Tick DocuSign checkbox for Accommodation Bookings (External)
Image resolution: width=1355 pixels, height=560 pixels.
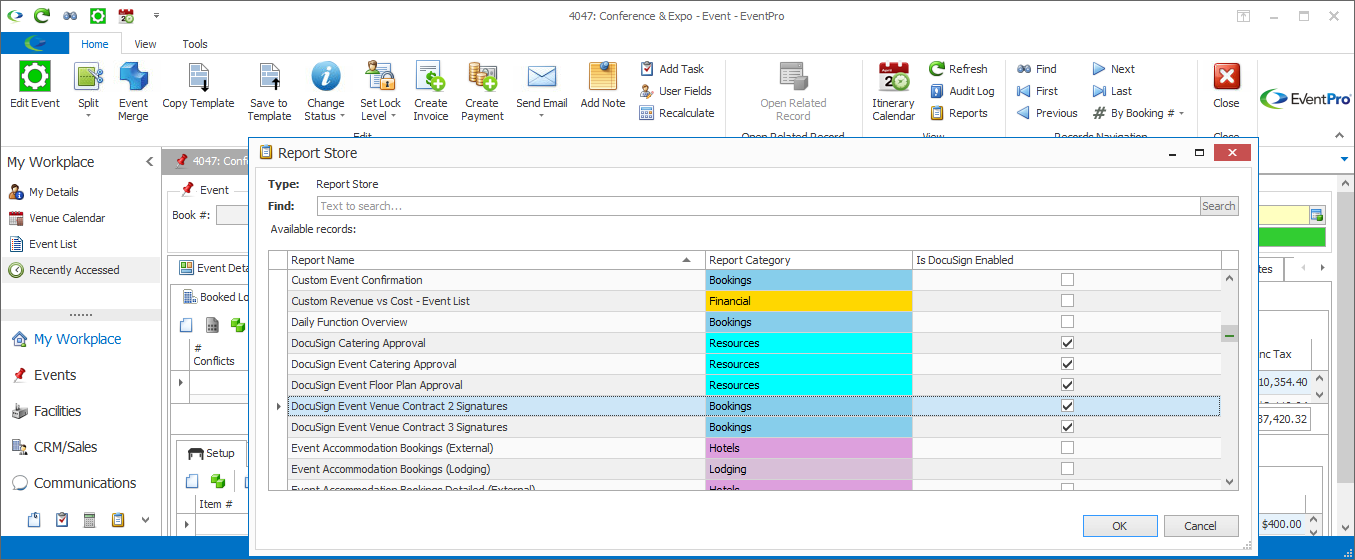pyautogui.click(x=1067, y=448)
